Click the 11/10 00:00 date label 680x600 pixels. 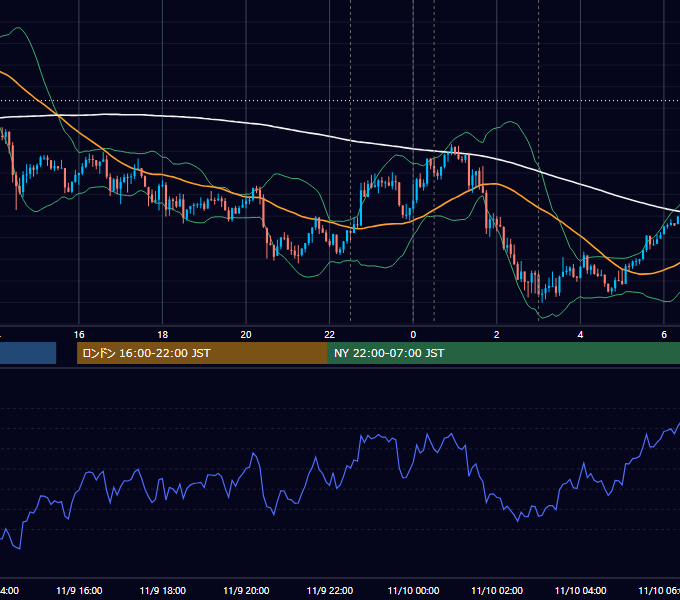tap(413, 590)
